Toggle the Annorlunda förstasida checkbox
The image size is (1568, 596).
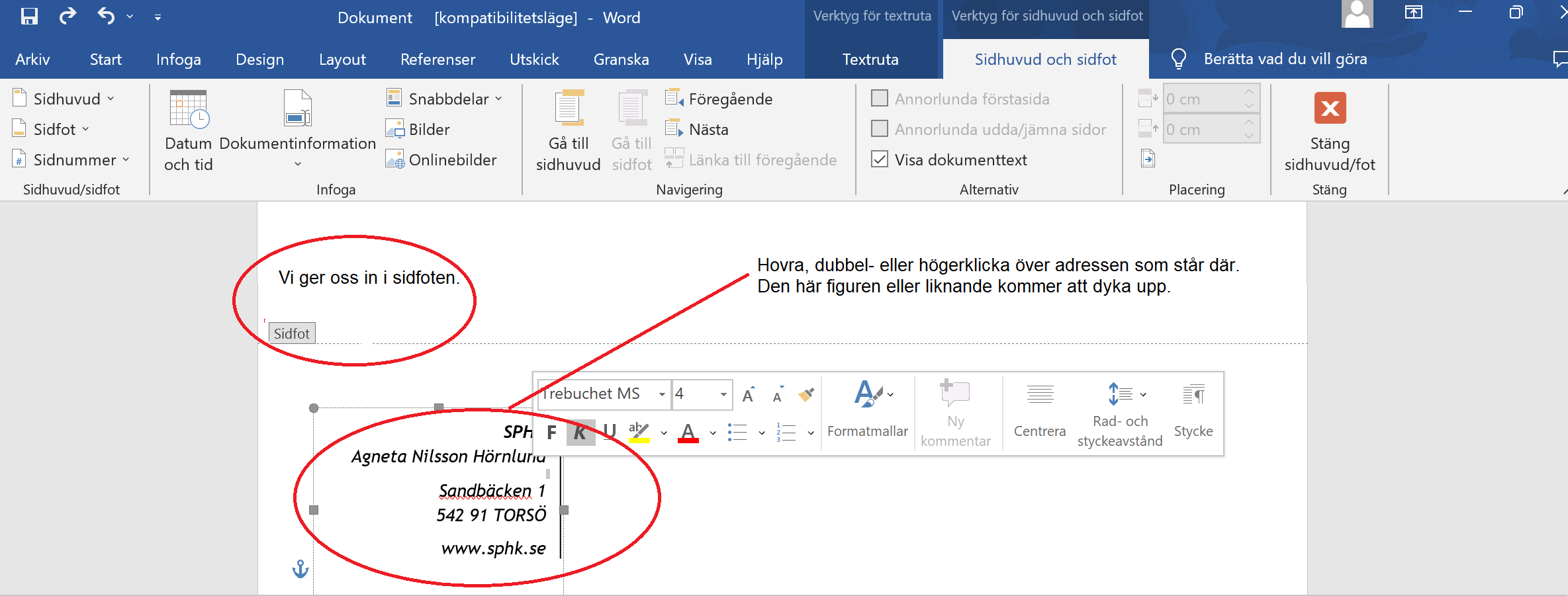click(880, 98)
